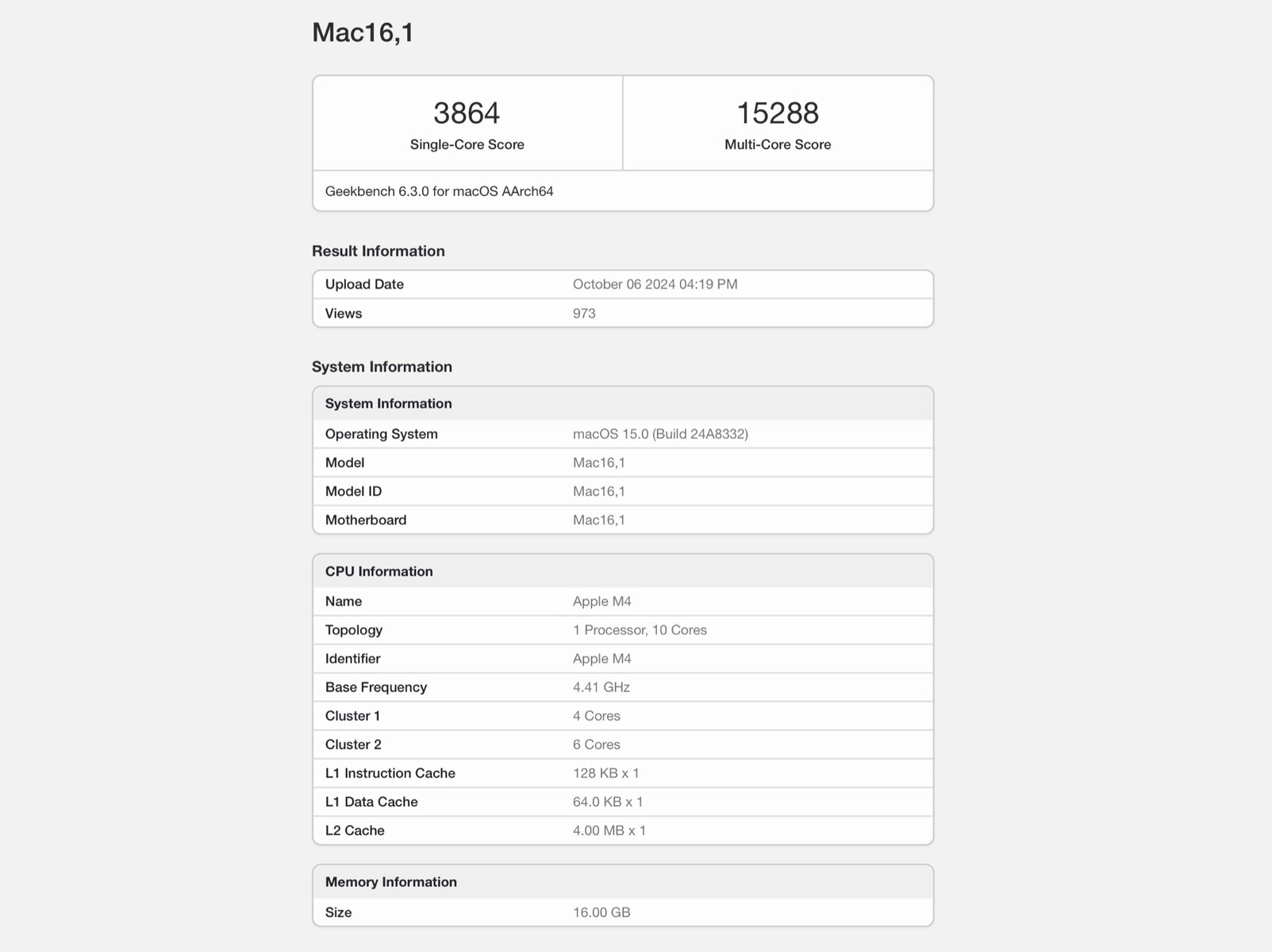
Task: Click the Identifier row label
Action: (352, 658)
